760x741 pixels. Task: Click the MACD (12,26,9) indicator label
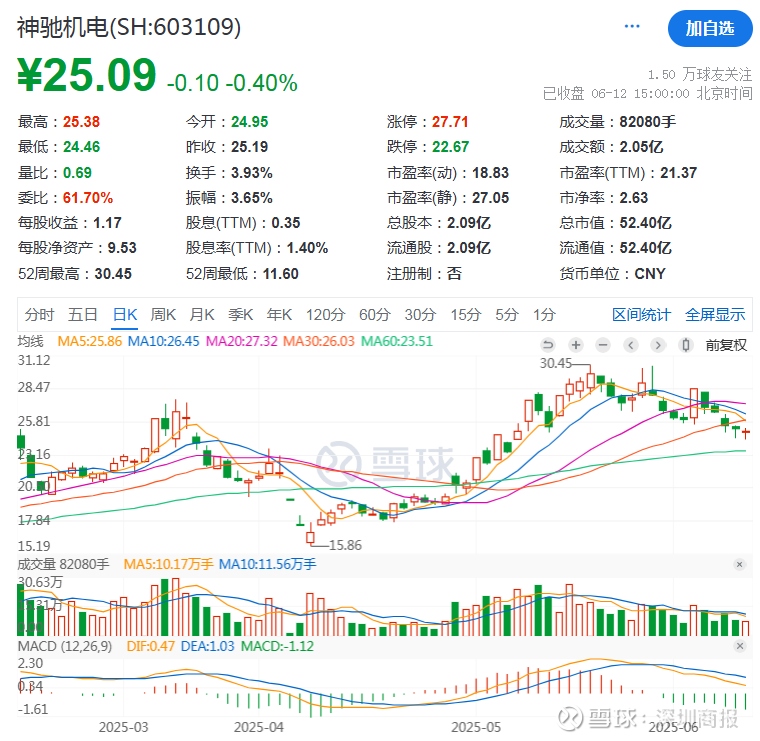pyautogui.click(x=65, y=646)
